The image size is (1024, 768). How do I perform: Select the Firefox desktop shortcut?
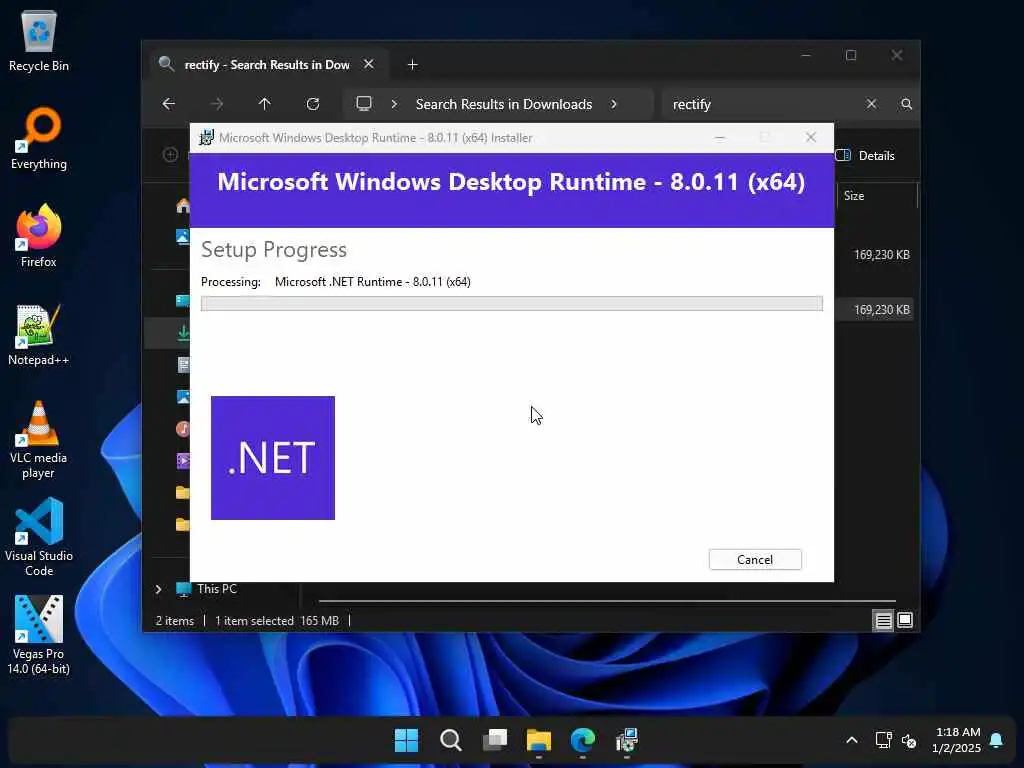pyautogui.click(x=39, y=236)
